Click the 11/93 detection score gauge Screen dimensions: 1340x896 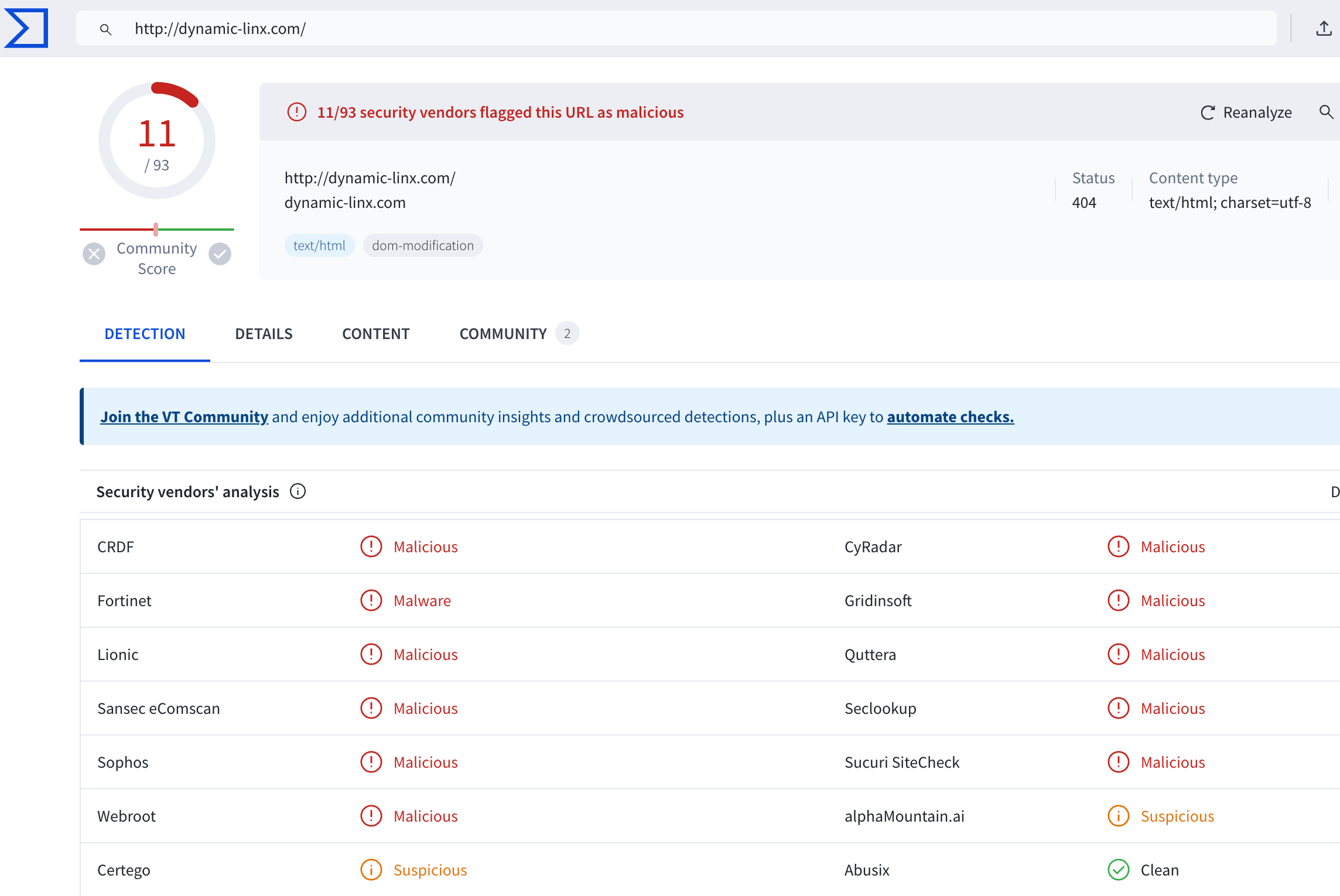pos(157,141)
